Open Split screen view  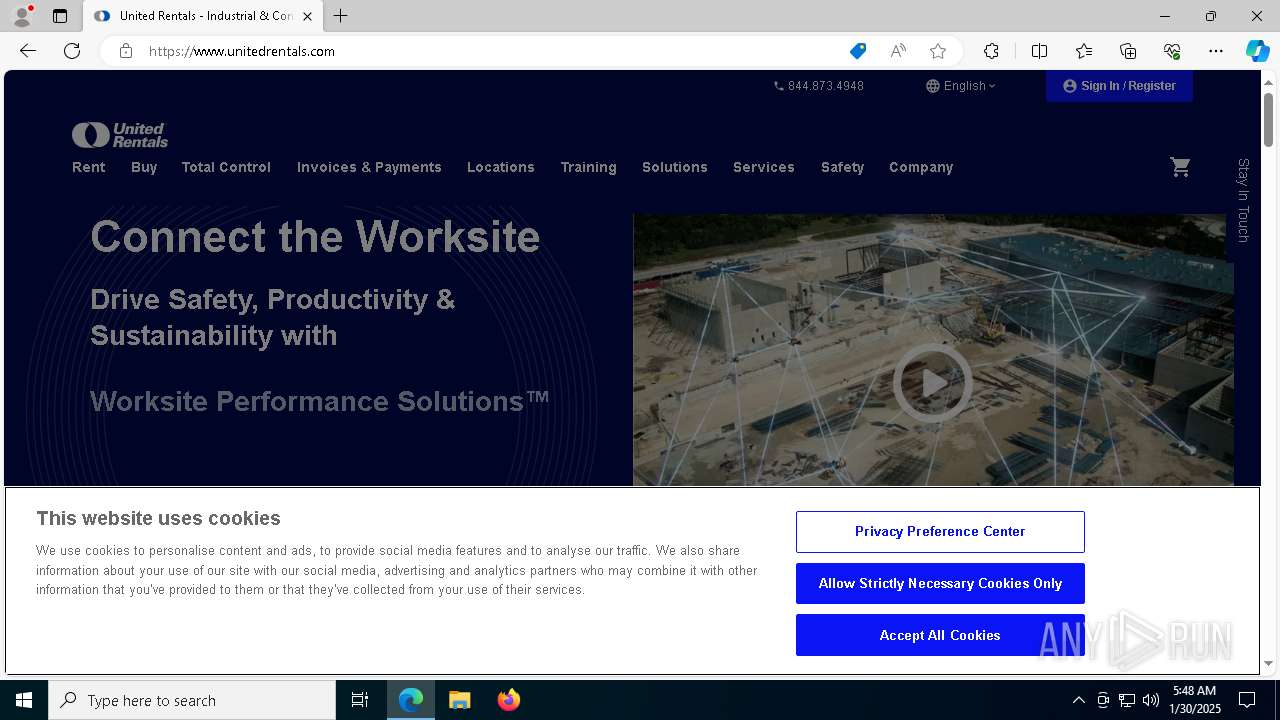1039,51
